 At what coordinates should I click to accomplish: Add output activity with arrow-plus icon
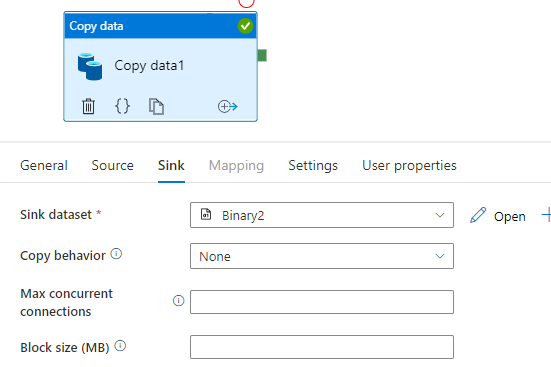coord(228,106)
